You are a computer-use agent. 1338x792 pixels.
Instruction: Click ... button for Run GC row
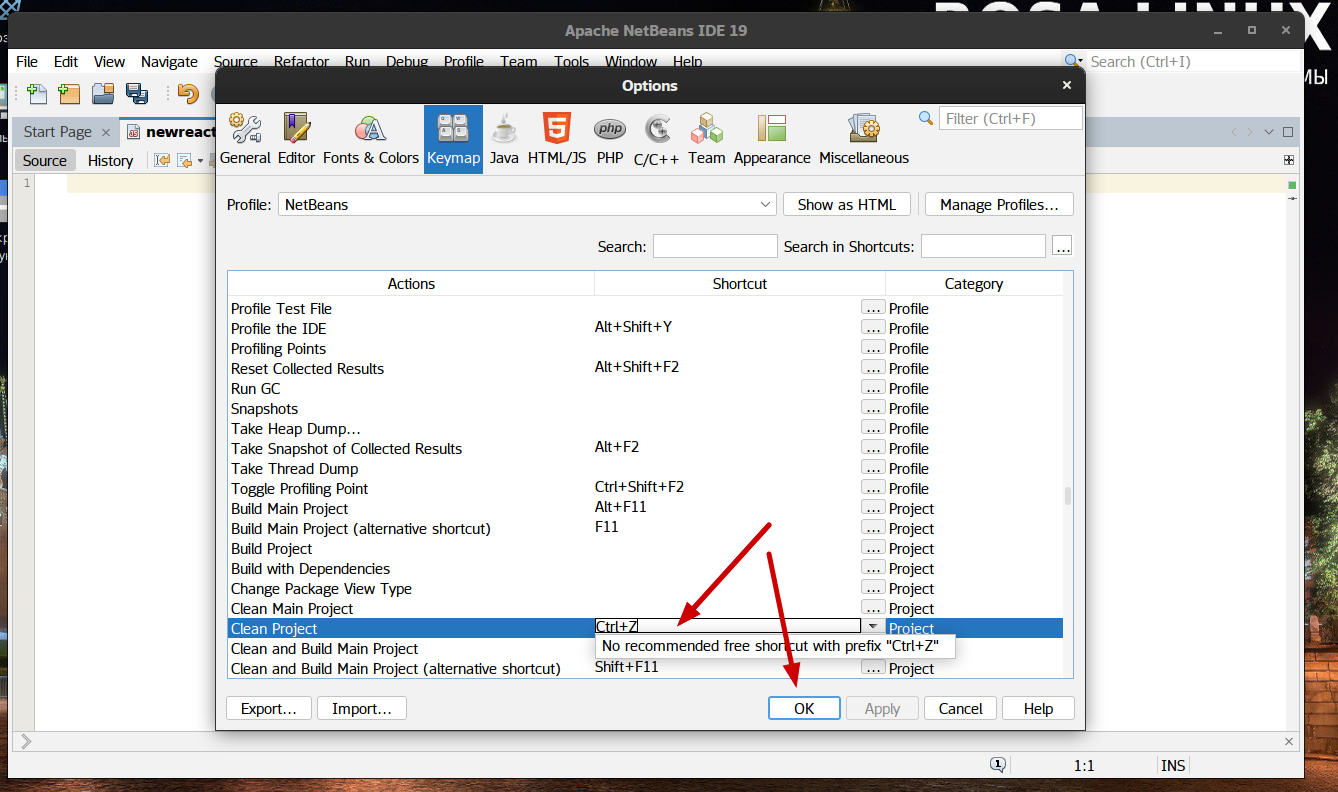click(873, 388)
